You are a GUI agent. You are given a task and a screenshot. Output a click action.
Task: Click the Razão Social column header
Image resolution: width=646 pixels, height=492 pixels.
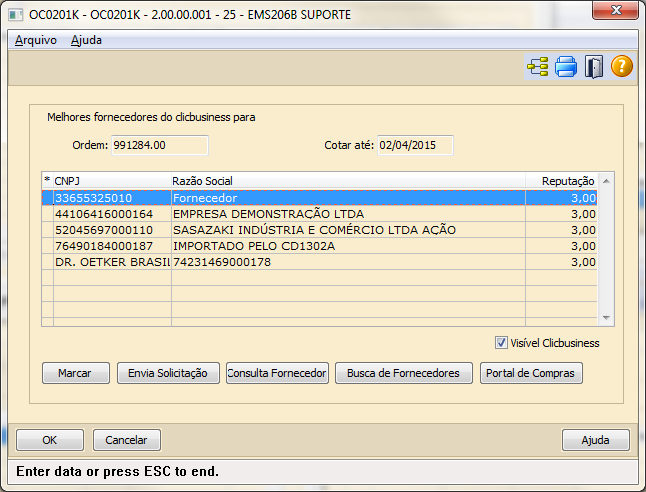coord(348,181)
